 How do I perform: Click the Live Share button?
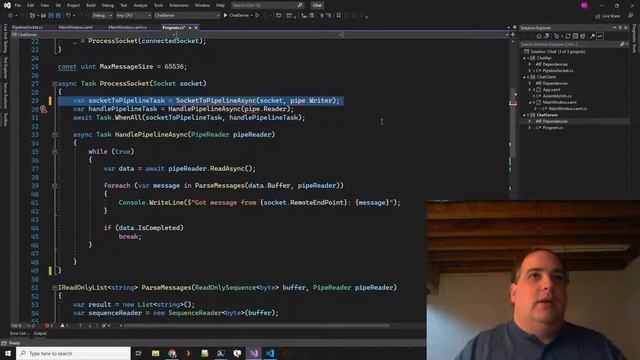608,16
